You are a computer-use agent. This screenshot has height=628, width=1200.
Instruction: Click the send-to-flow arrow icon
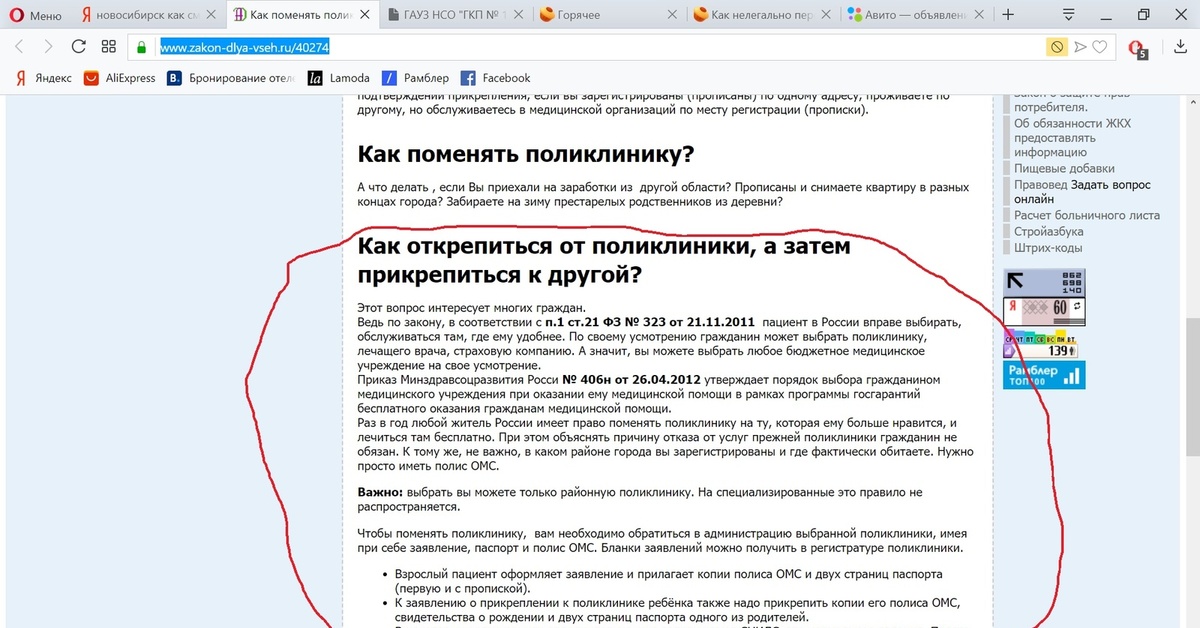pos(1080,47)
